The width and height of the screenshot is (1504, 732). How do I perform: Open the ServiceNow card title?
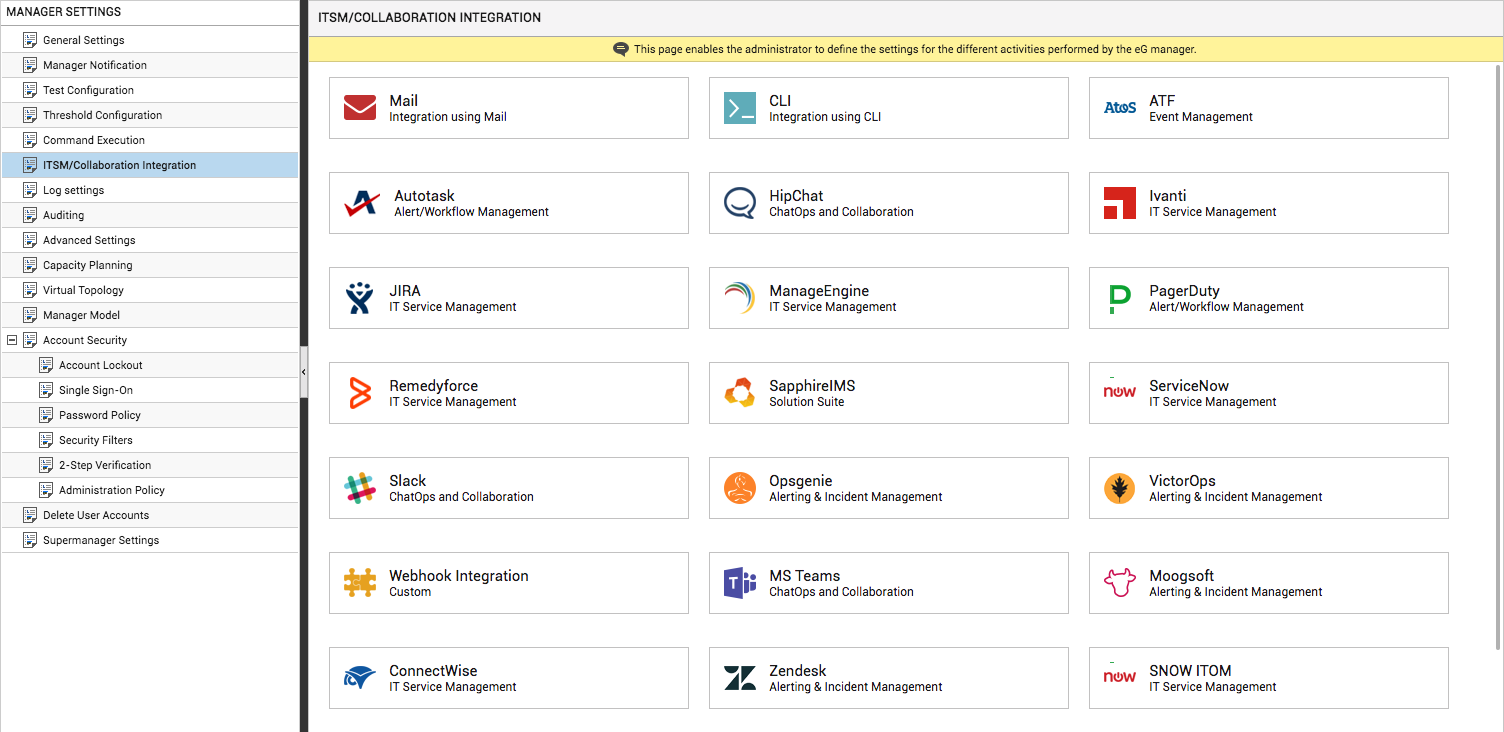1189,386
